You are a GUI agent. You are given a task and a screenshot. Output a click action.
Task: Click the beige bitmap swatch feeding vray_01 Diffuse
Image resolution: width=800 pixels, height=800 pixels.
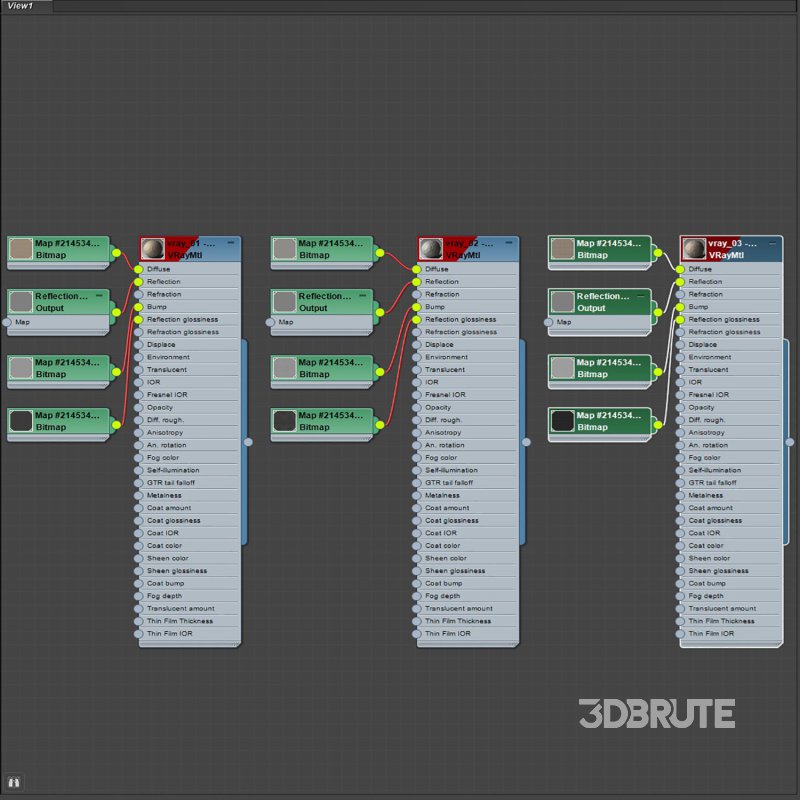[x=21, y=249]
